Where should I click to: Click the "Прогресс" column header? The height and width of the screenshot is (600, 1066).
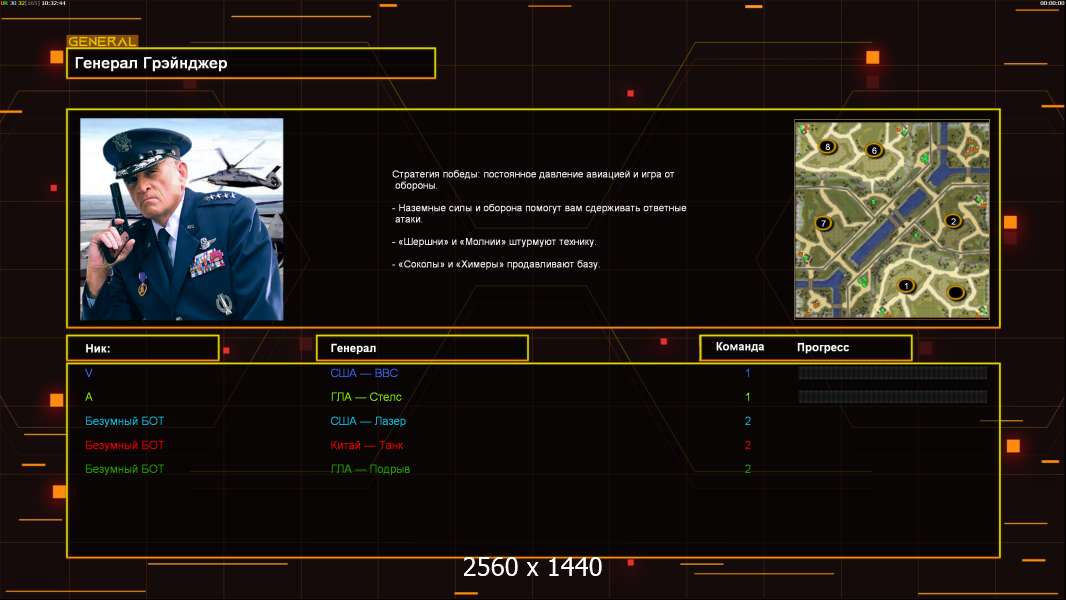click(823, 348)
